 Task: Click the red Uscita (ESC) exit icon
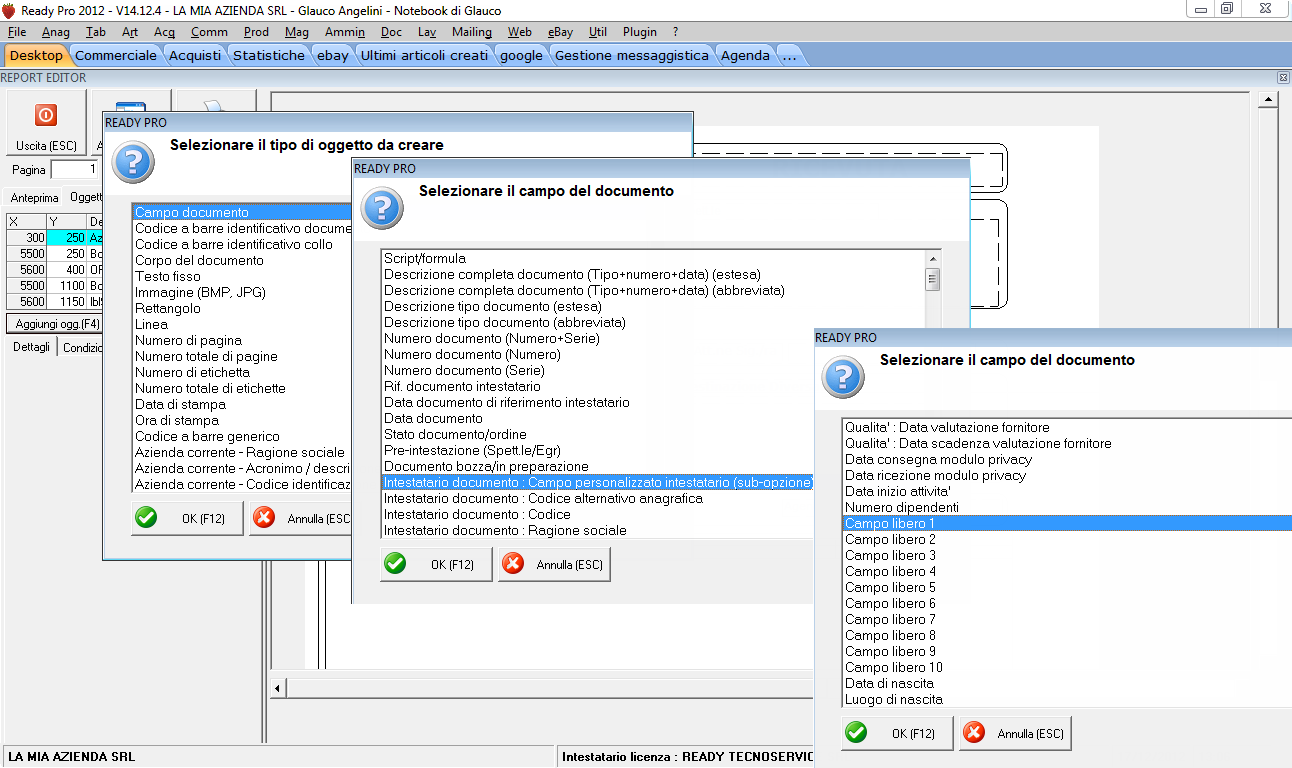point(46,116)
